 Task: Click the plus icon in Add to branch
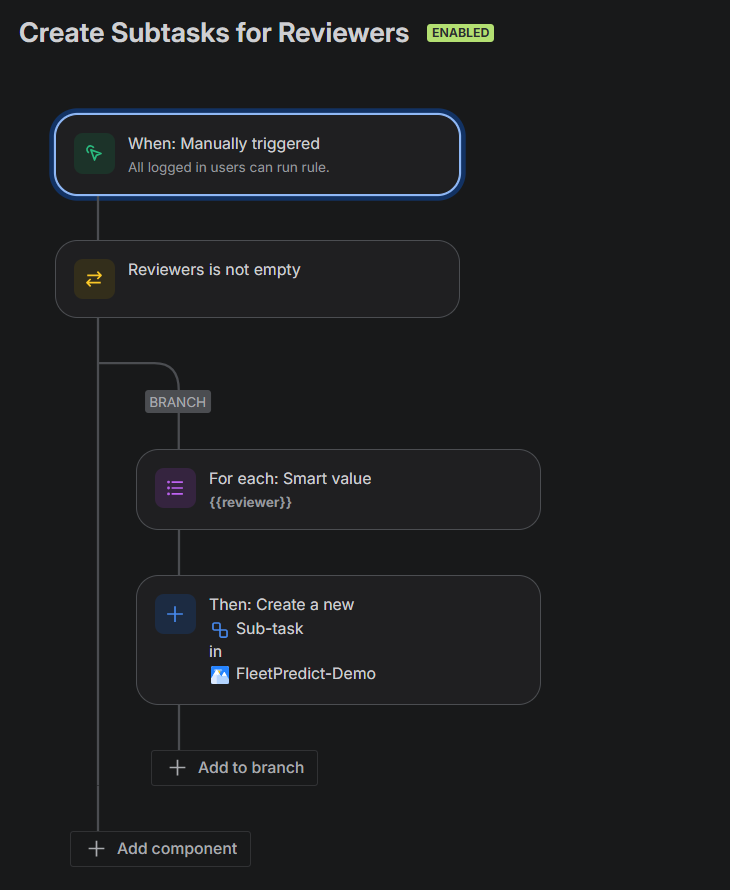coord(177,767)
